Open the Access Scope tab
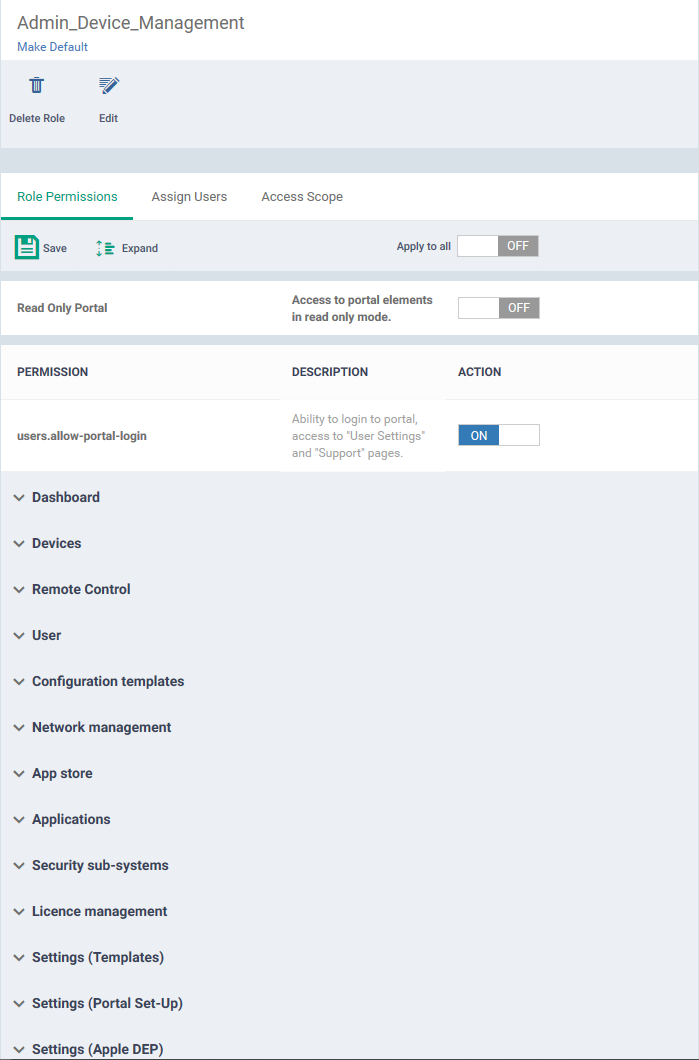This screenshot has width=699, height=1060. [302, 197]
